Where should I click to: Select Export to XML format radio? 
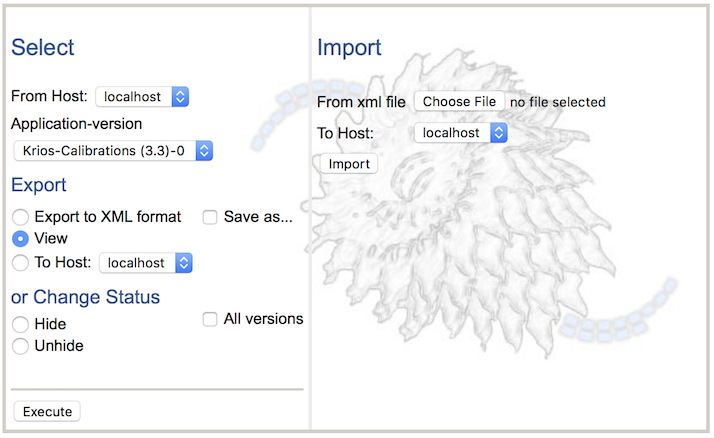(20, 217)
